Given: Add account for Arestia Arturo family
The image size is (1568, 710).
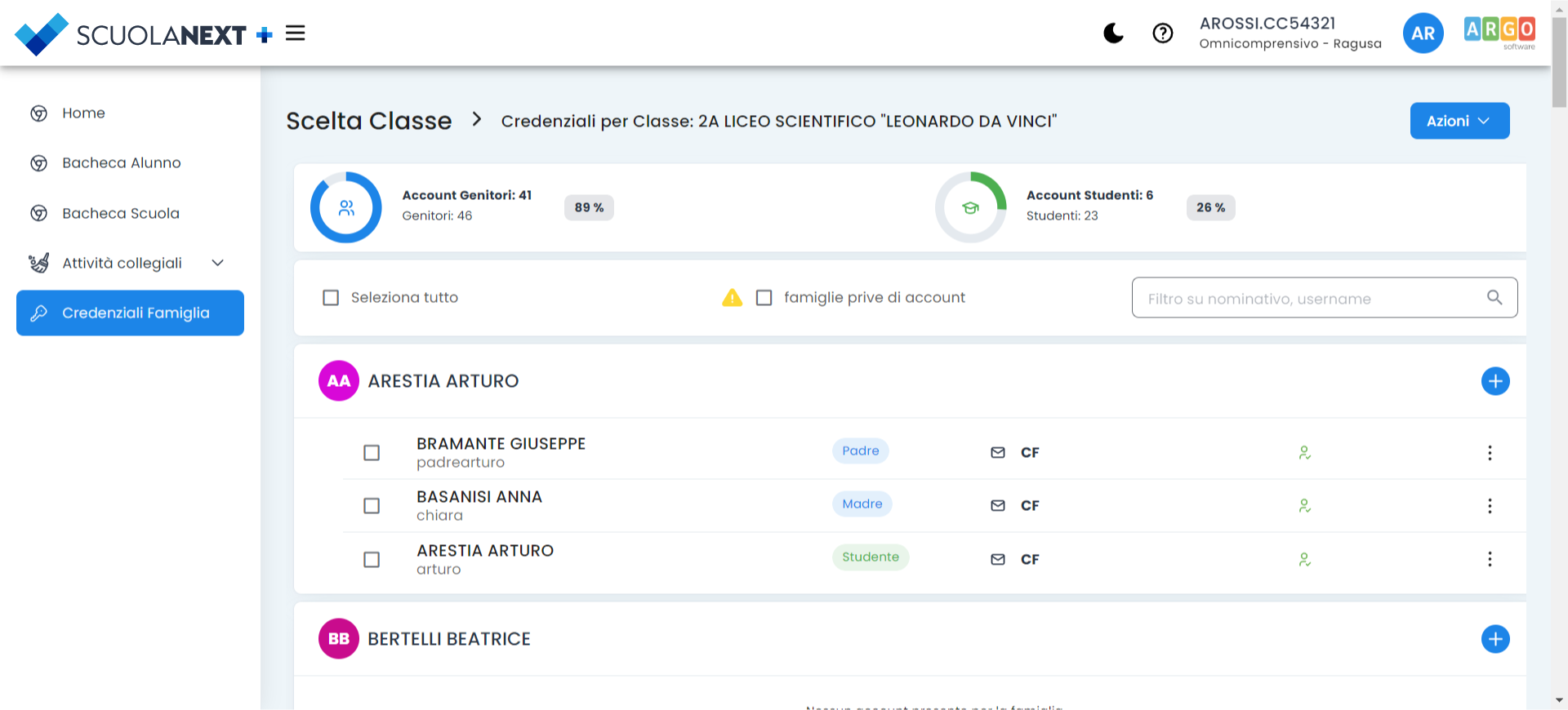Looking at the screenshot, I should point(1494,381).
